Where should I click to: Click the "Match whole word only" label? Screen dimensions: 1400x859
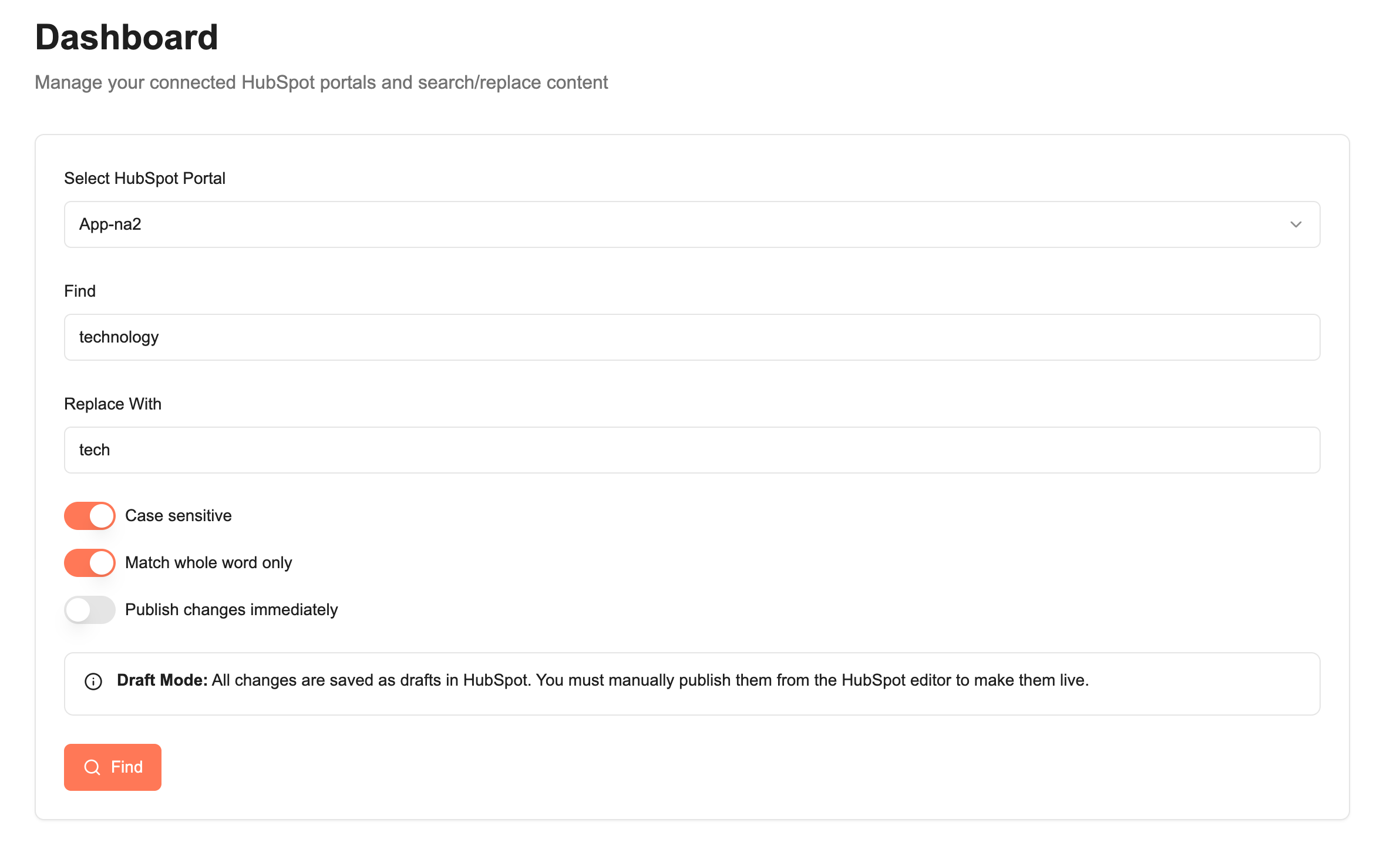tap(208, 563)
